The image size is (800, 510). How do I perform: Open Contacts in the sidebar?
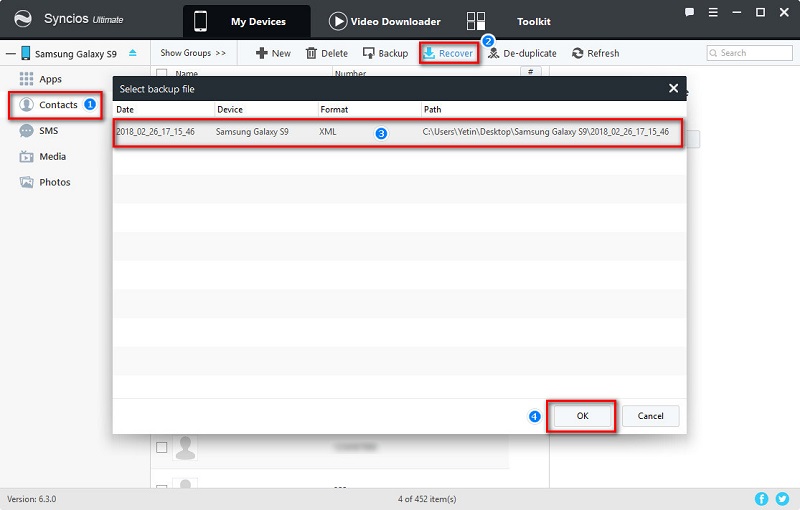[58, 105]
